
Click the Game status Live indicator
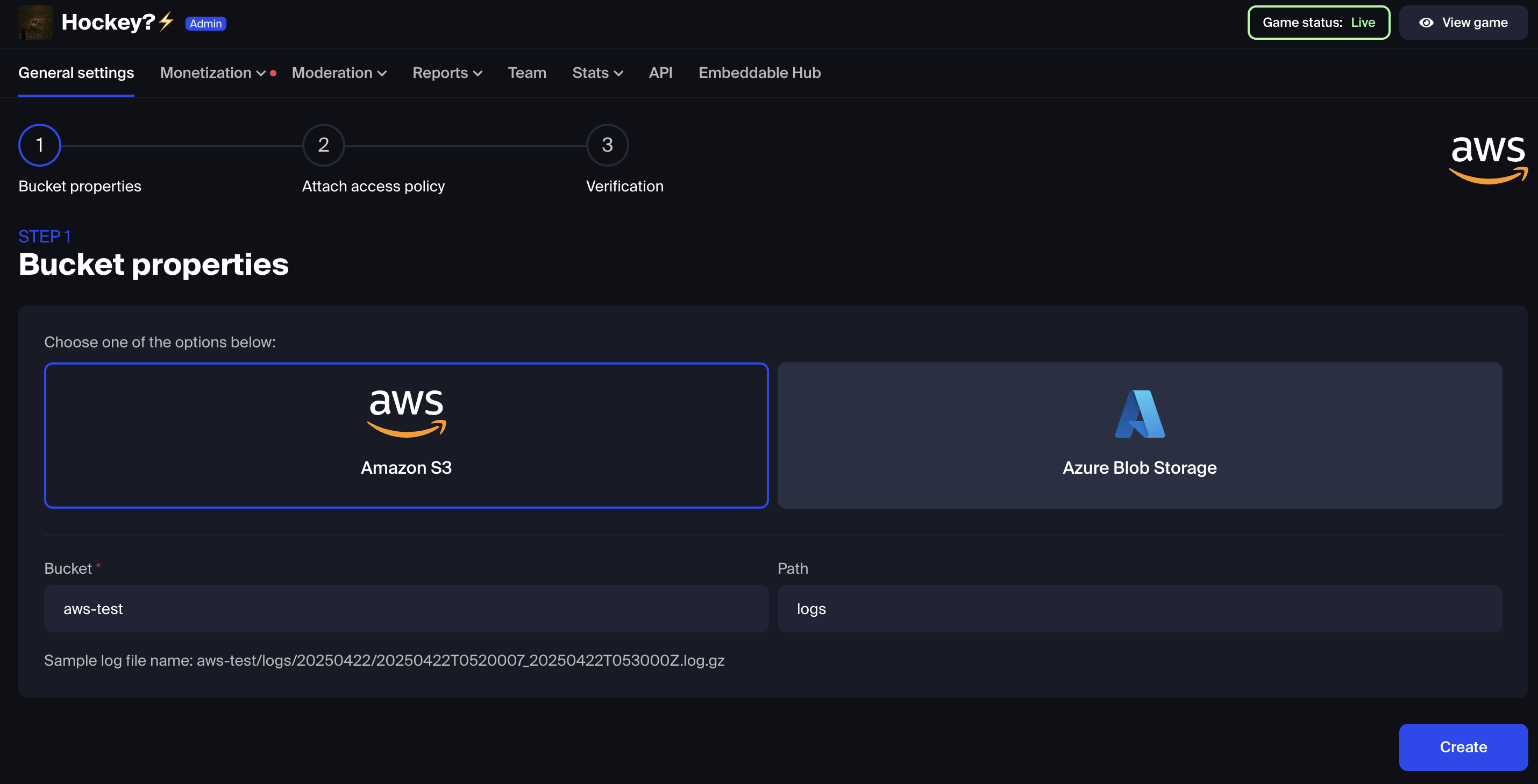1318,22
